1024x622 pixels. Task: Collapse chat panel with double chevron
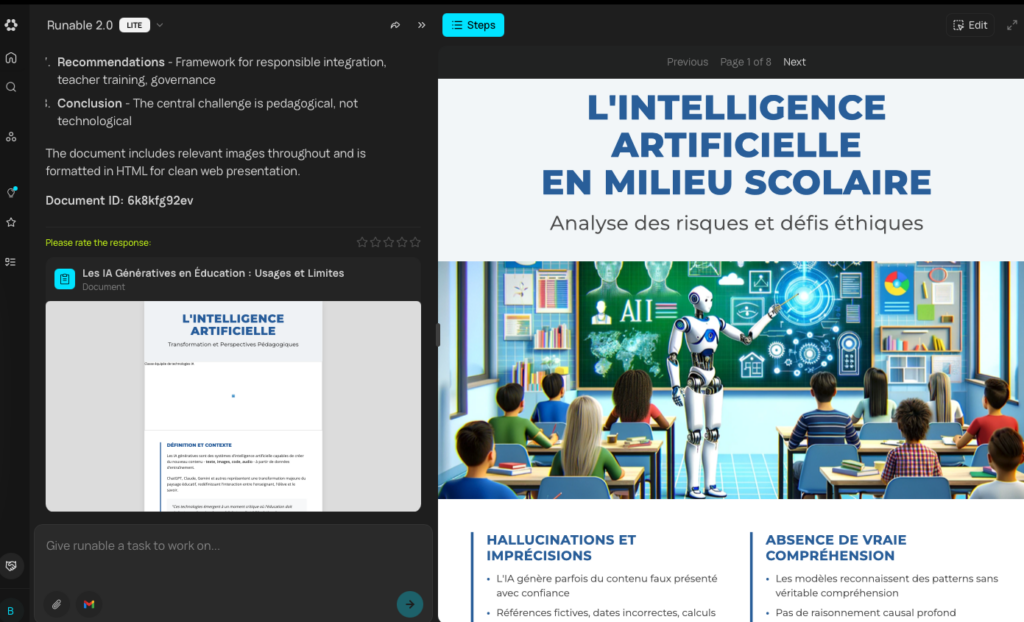[x=421, y=25]
